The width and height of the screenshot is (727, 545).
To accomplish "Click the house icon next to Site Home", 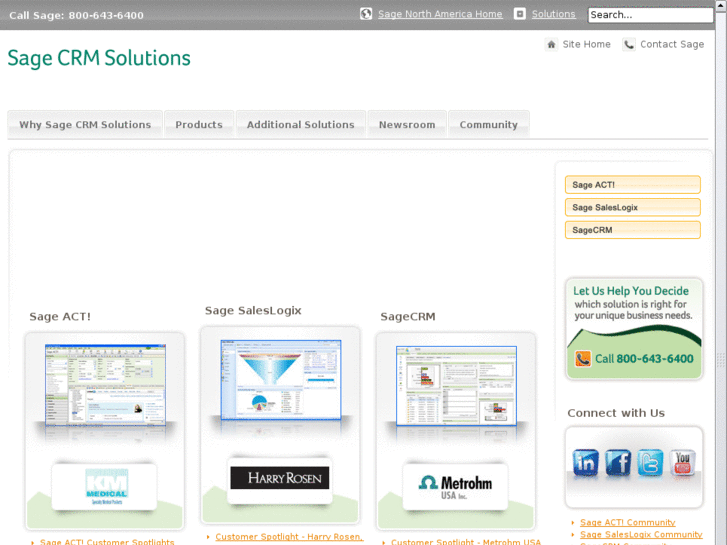I will (x=551, y=45).
